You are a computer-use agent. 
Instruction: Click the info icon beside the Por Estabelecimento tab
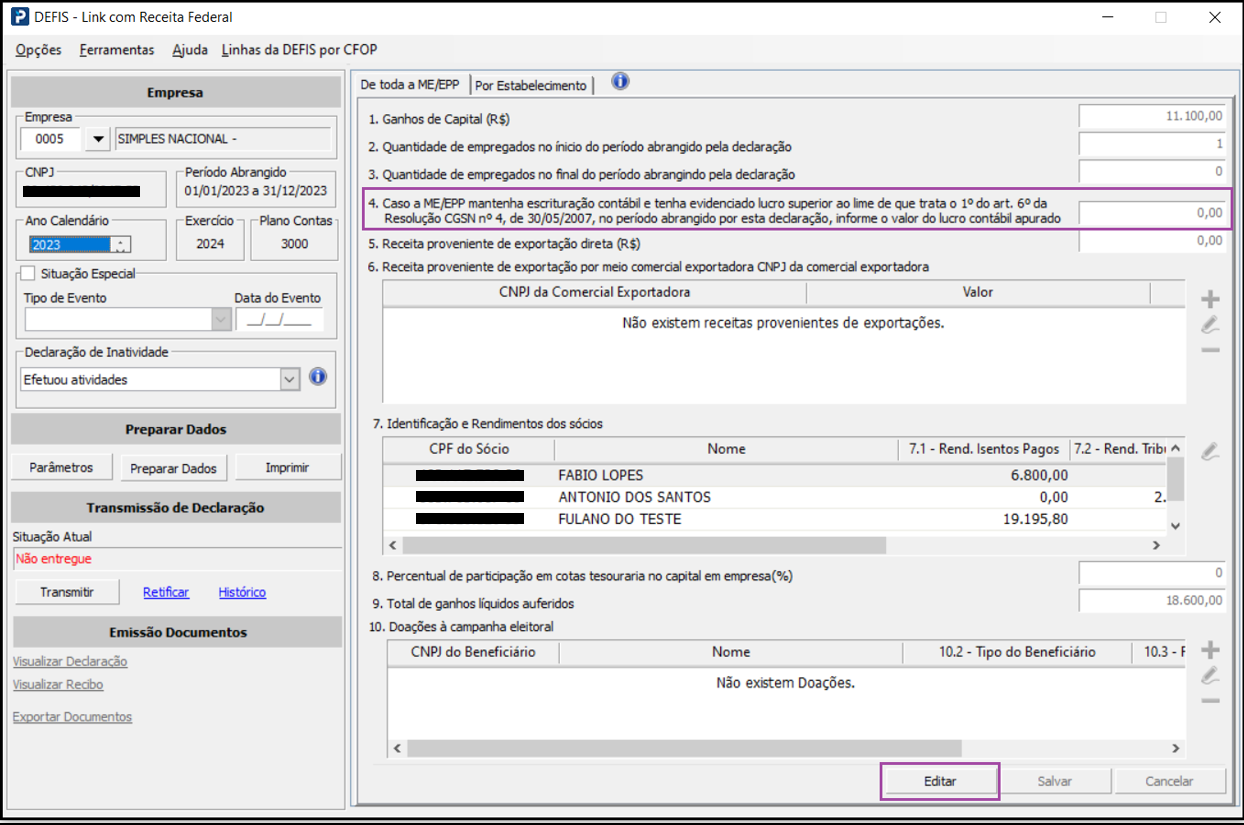(x=620, y=82)
